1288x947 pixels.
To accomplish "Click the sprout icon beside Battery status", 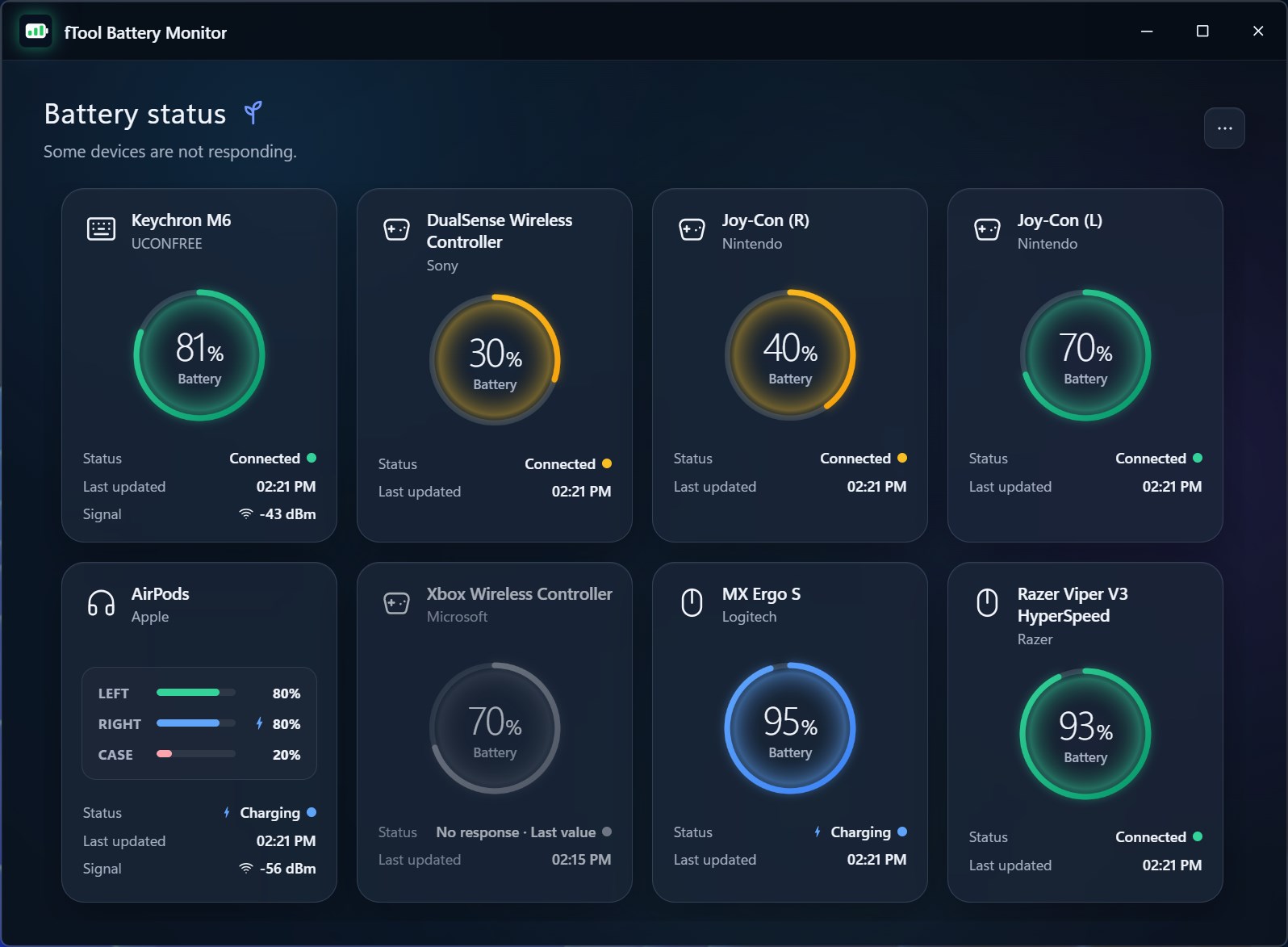I will pyautogui.click(x=253, y=112).
